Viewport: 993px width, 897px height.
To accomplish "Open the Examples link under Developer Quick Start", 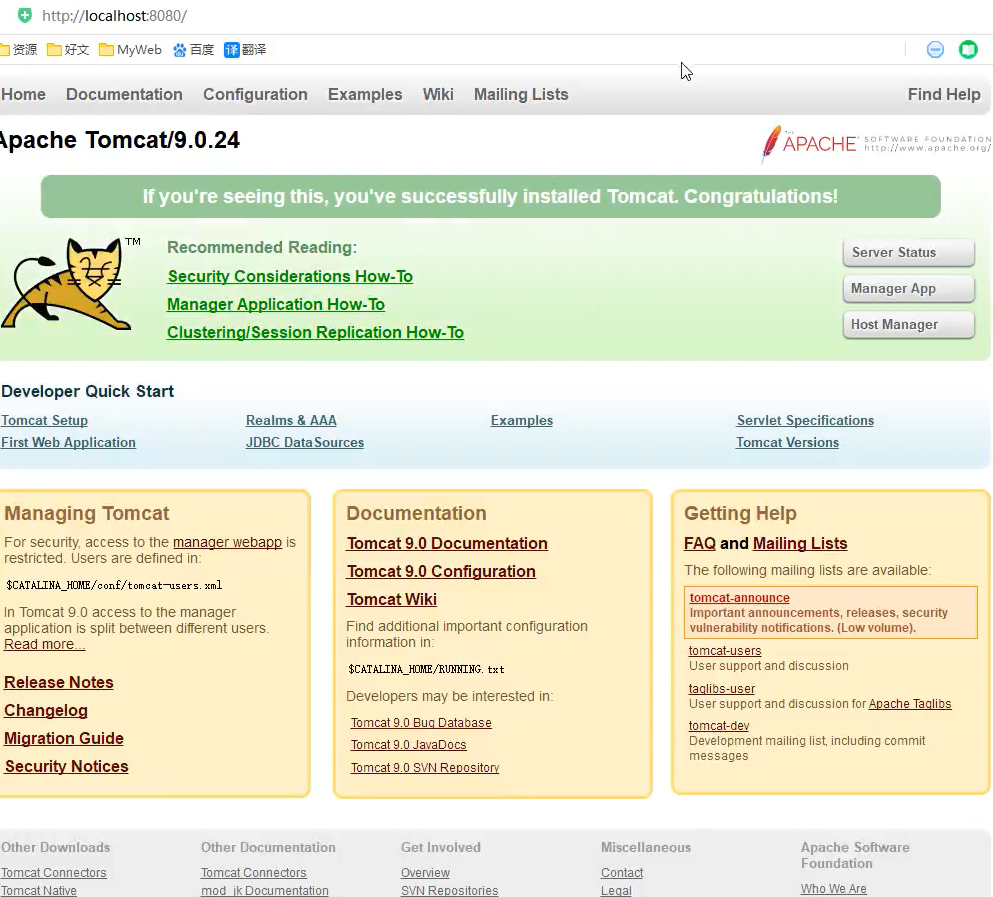I will 522,420.
